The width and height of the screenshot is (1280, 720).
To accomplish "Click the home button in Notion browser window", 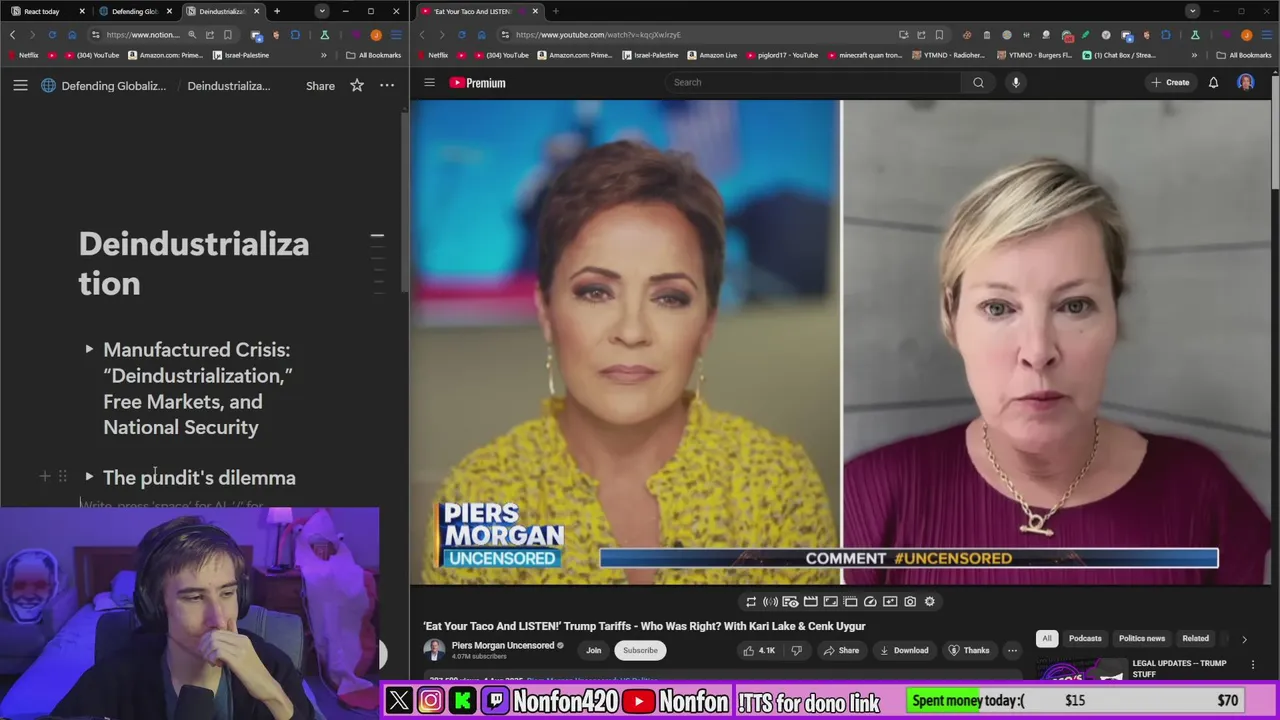I will [72, 35].
